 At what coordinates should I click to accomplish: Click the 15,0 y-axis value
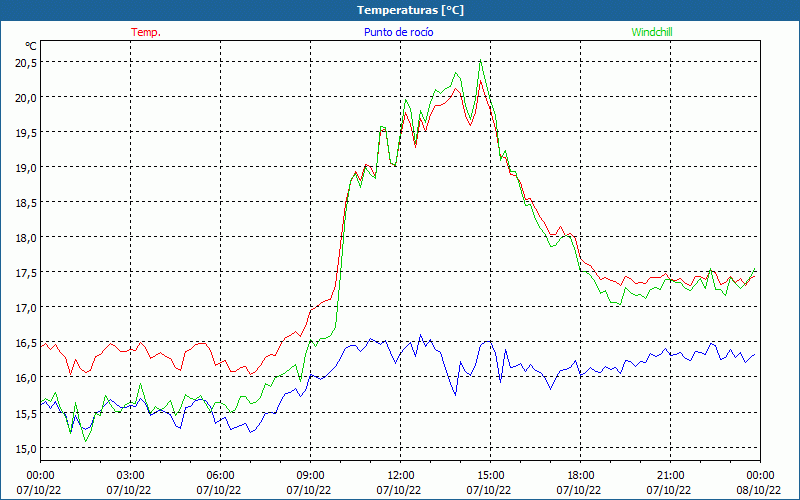pos(24,448)
